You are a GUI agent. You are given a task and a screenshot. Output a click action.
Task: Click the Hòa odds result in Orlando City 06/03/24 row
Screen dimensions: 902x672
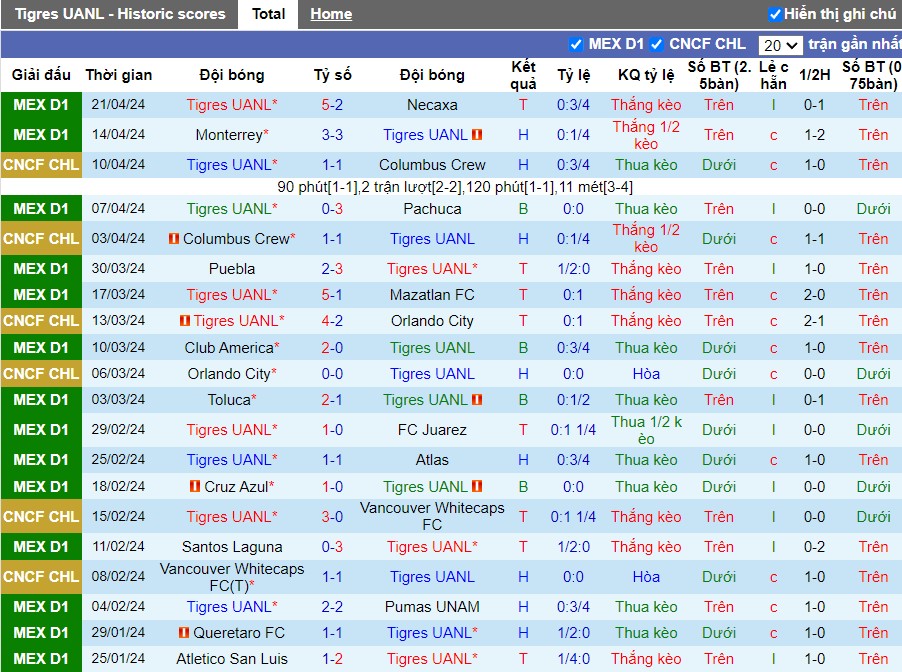(646, 373)
